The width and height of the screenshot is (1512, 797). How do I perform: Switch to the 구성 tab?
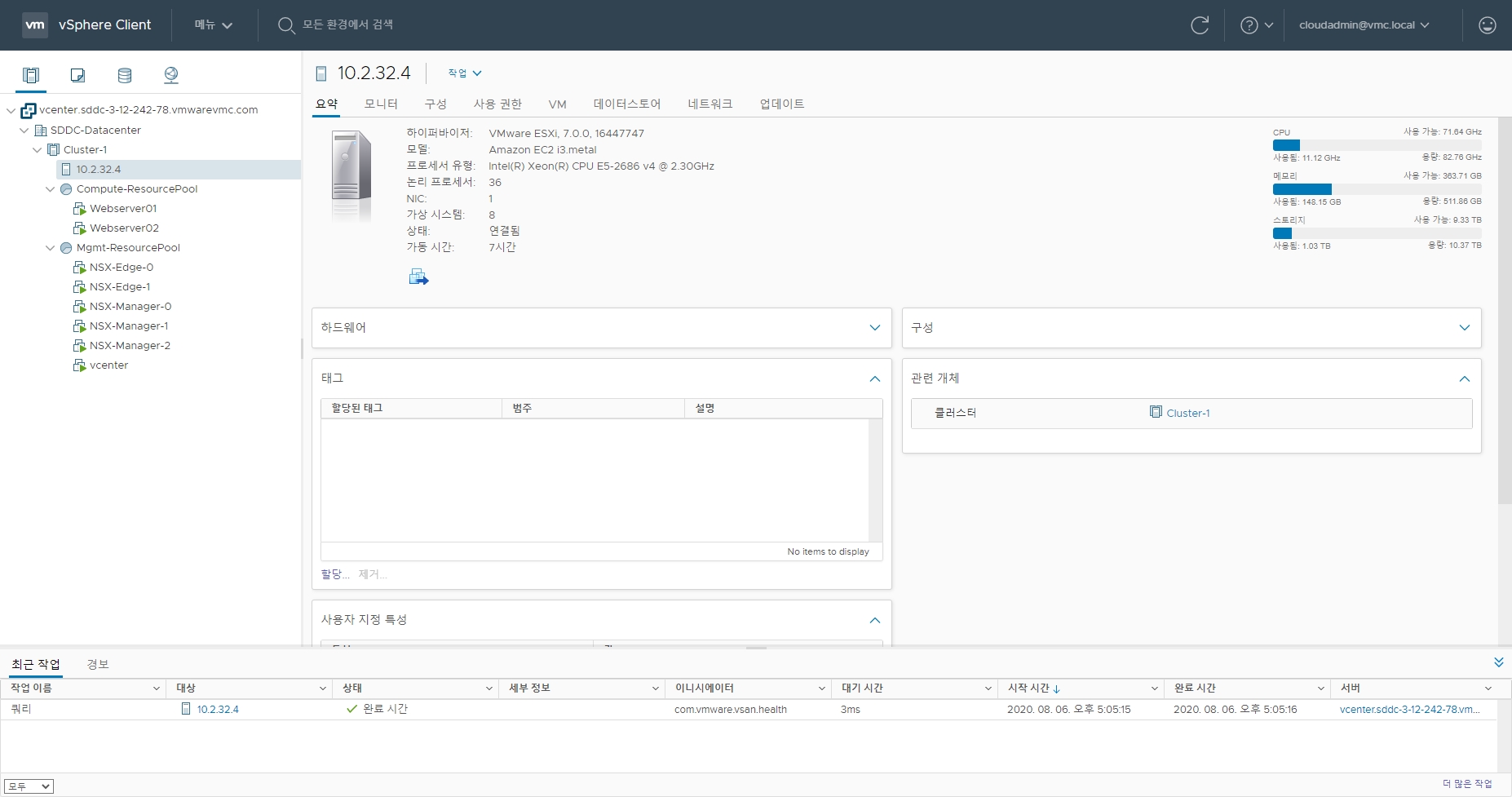tap(435, 104)
